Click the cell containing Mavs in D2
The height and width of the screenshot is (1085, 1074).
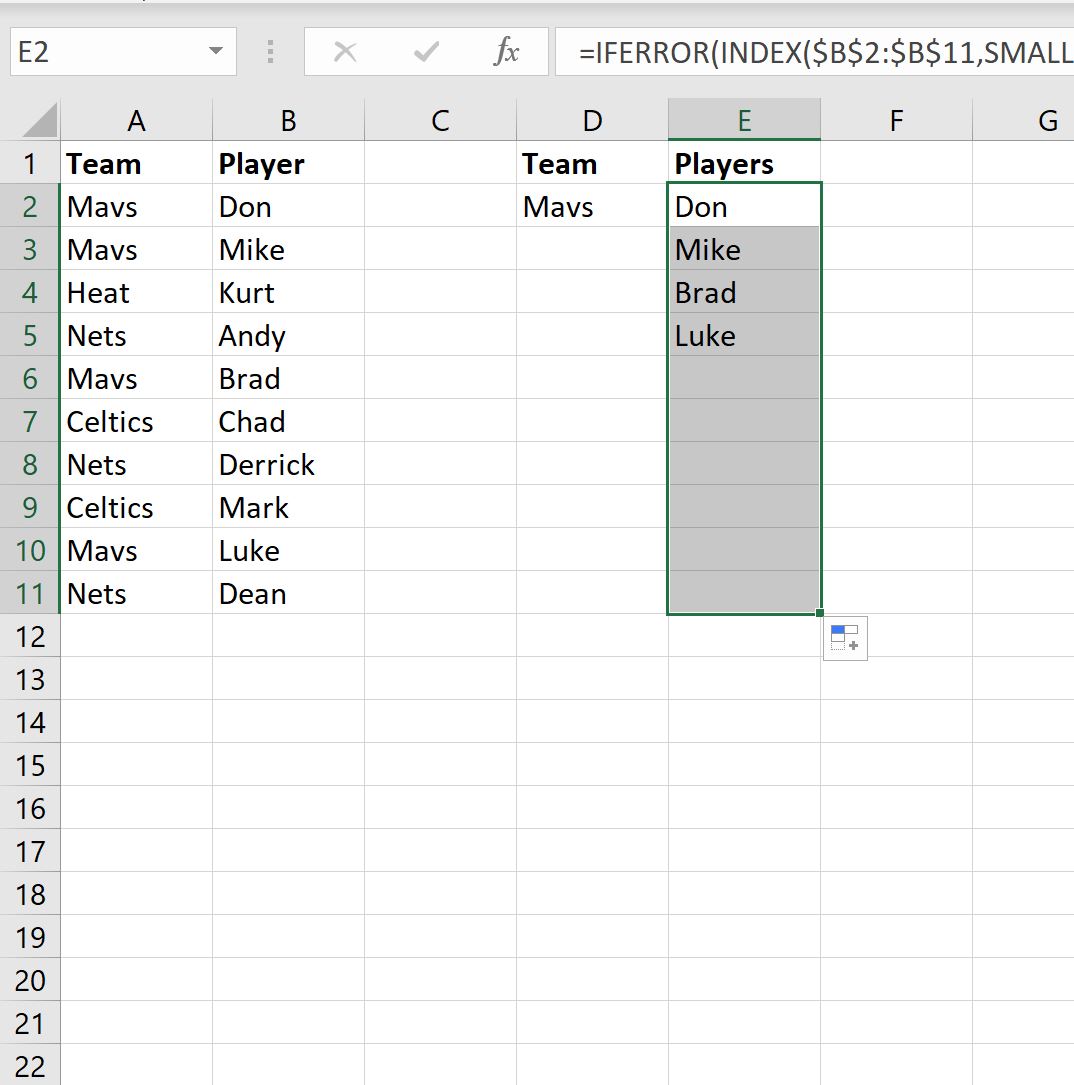pyautogui.click(x=592, y=206)
